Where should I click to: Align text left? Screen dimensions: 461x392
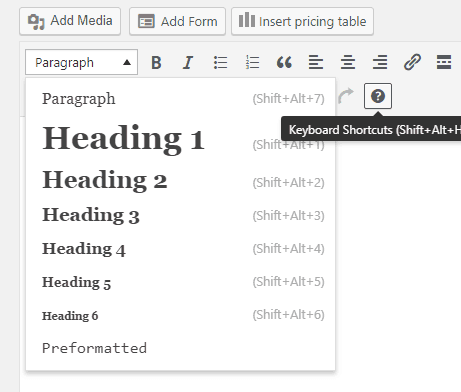316,62
